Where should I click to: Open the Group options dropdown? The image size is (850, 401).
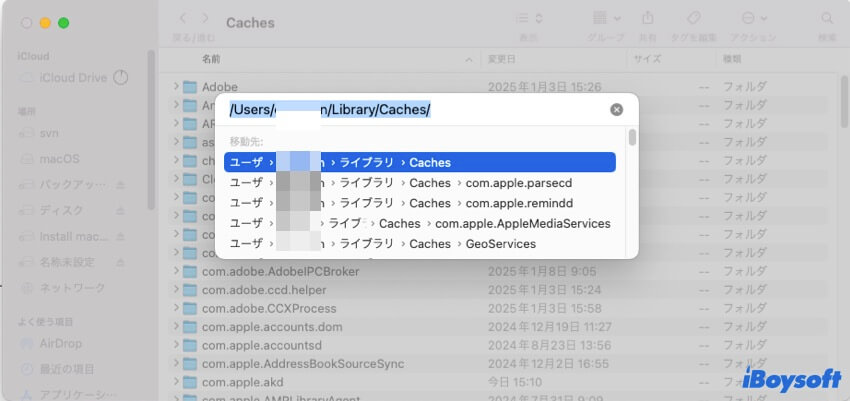tap(607, 19)
